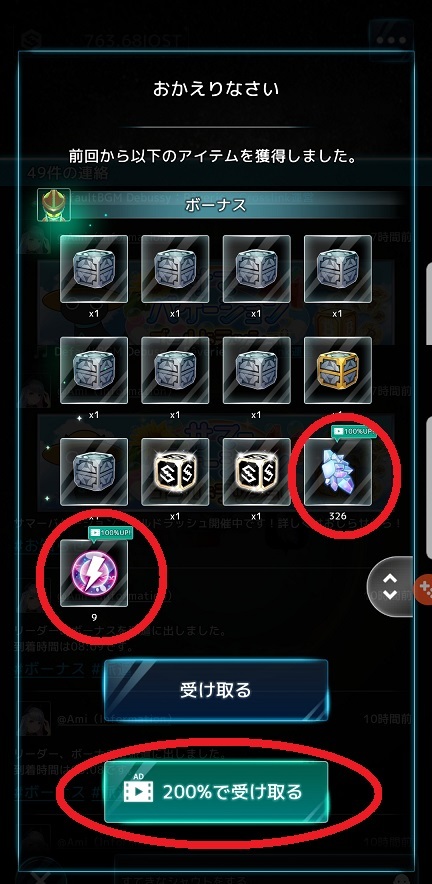Tap the 100%UP badge above the crystal
The image size is (432, 884).
(x=353, y=432)
